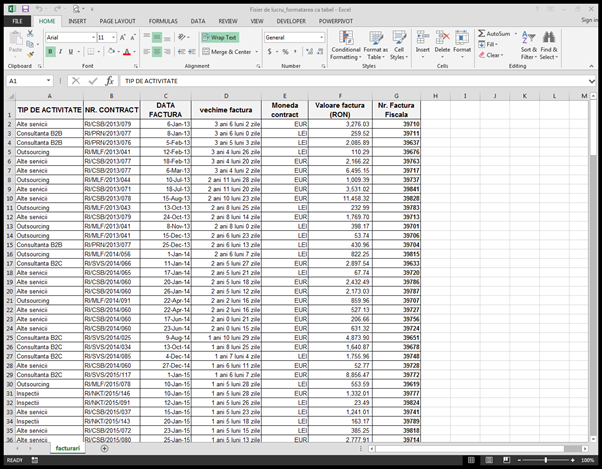Toggle Italic formatting

(x=60, y=51)
